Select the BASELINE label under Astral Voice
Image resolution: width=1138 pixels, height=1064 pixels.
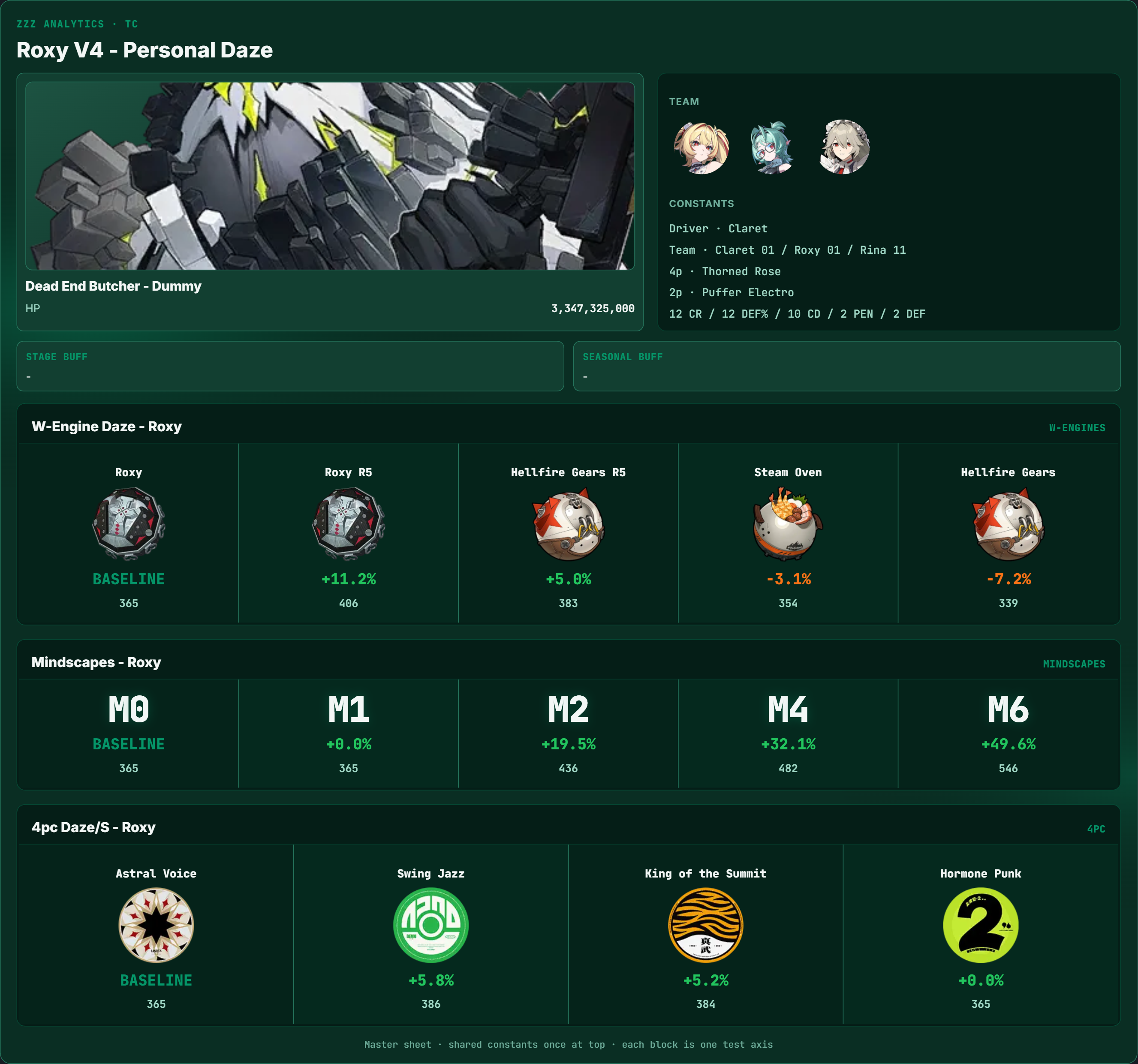tap(156, 980)
